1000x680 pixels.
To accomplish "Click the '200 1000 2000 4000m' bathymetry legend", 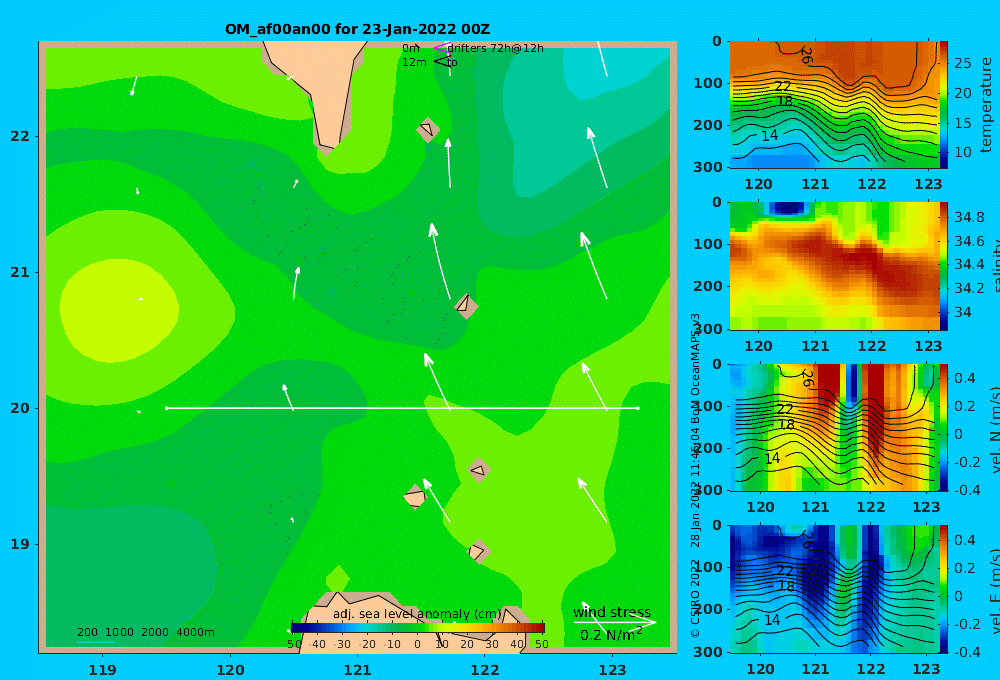I will [x=145, y=632].
